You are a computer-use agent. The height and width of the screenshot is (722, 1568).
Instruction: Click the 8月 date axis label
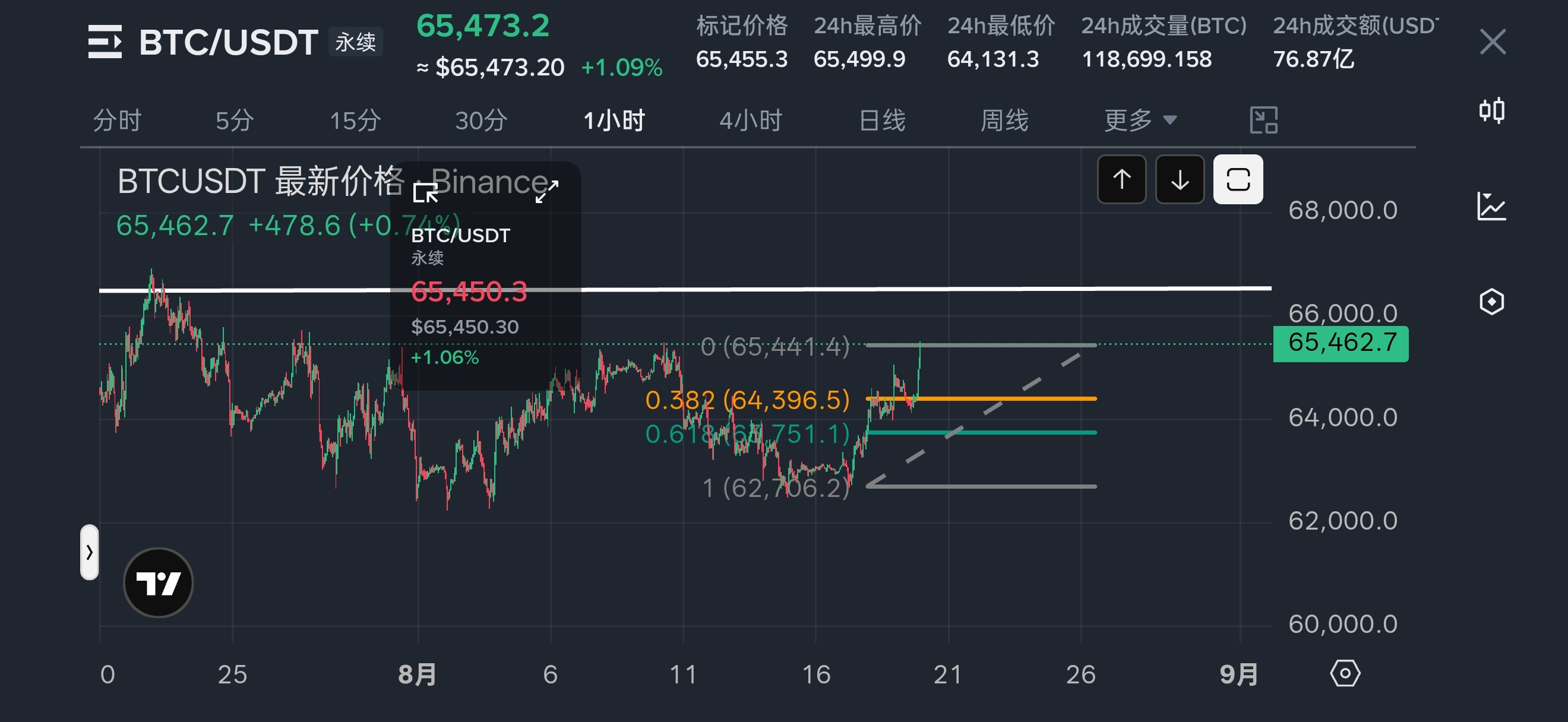[418, 674]
